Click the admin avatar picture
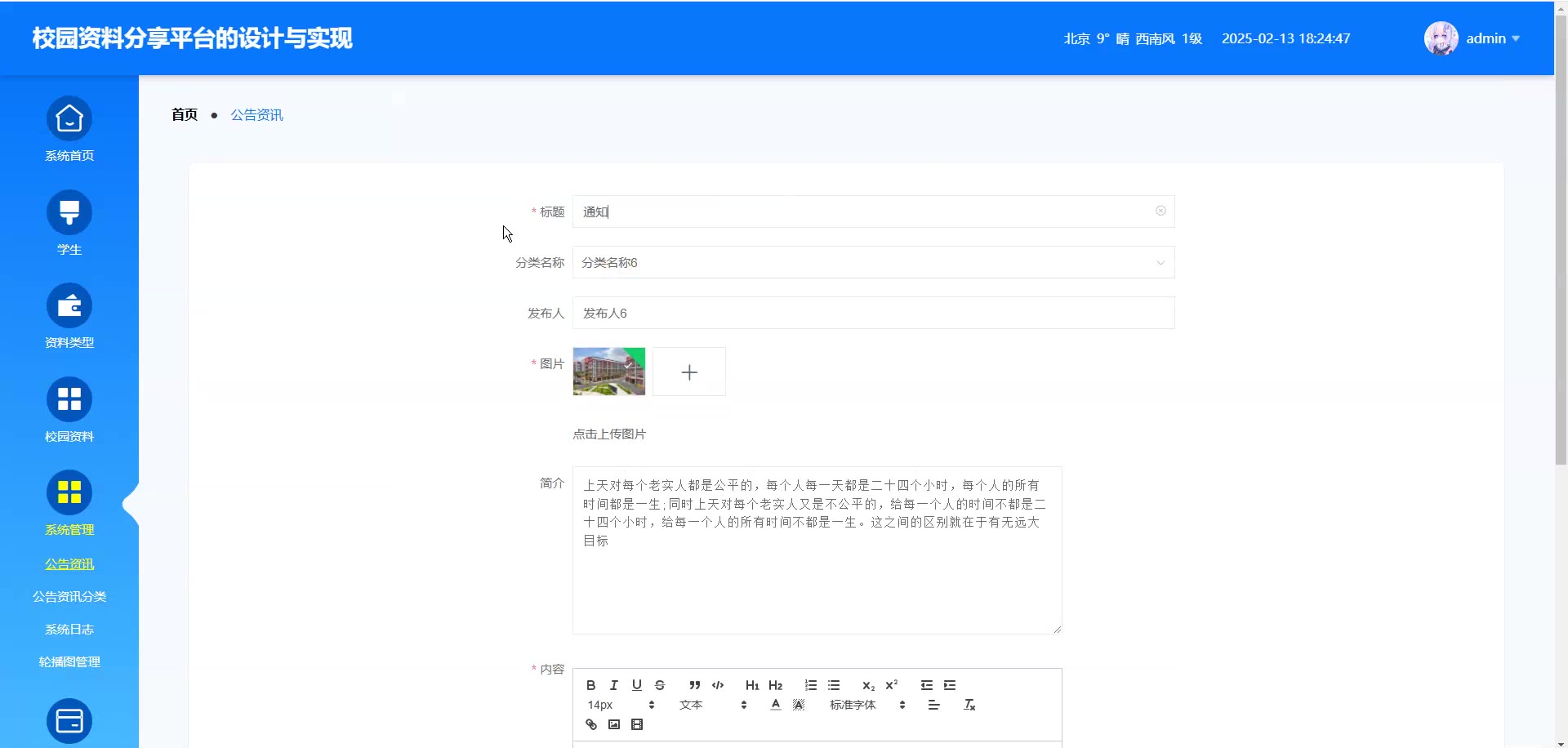The height and width of the screenshot is (748, 1568). [x=1441, y=38]
